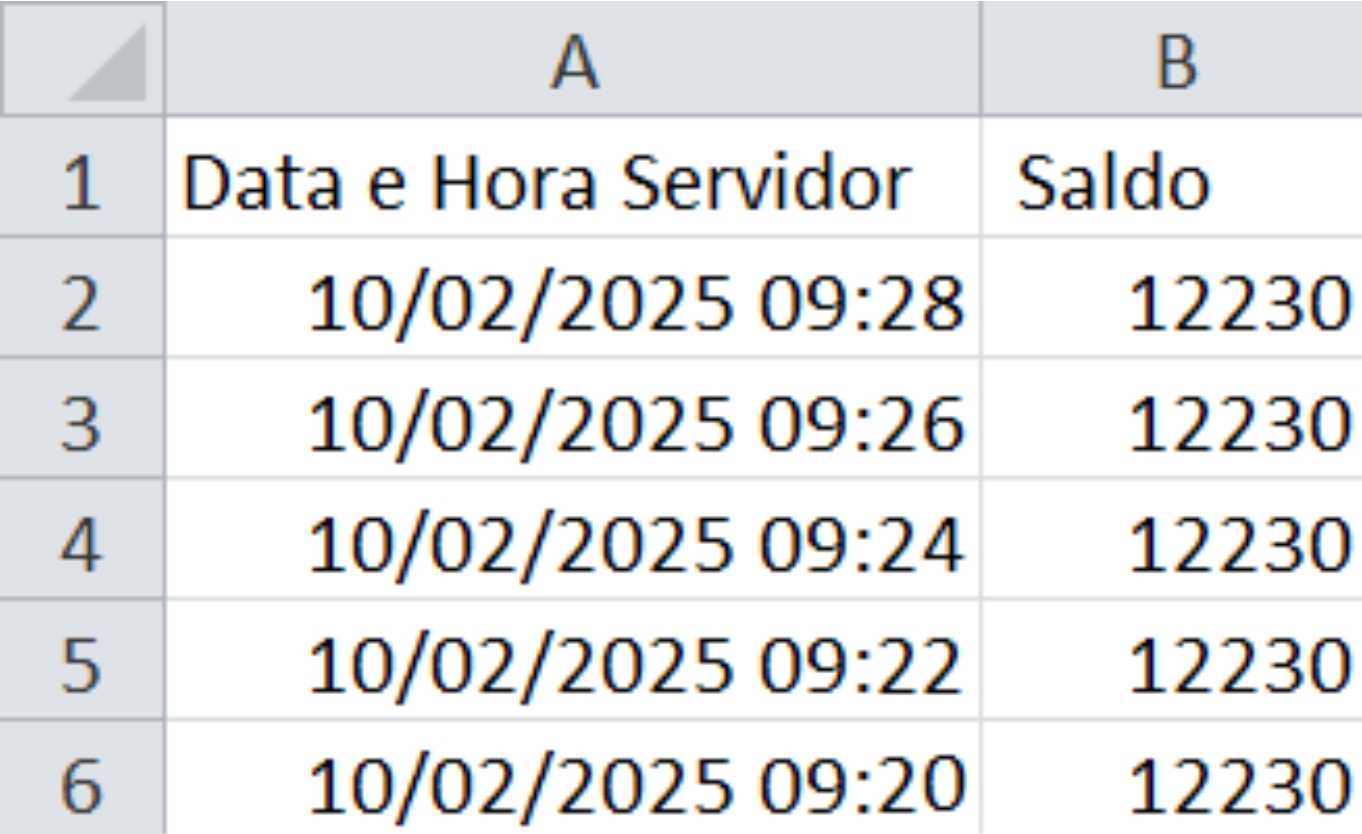The height and width of the screenshot is (834, 1362).
Task: Select cell with 10/02/2025 09:24
Action: pyautogui.click(x=573, y=539)
